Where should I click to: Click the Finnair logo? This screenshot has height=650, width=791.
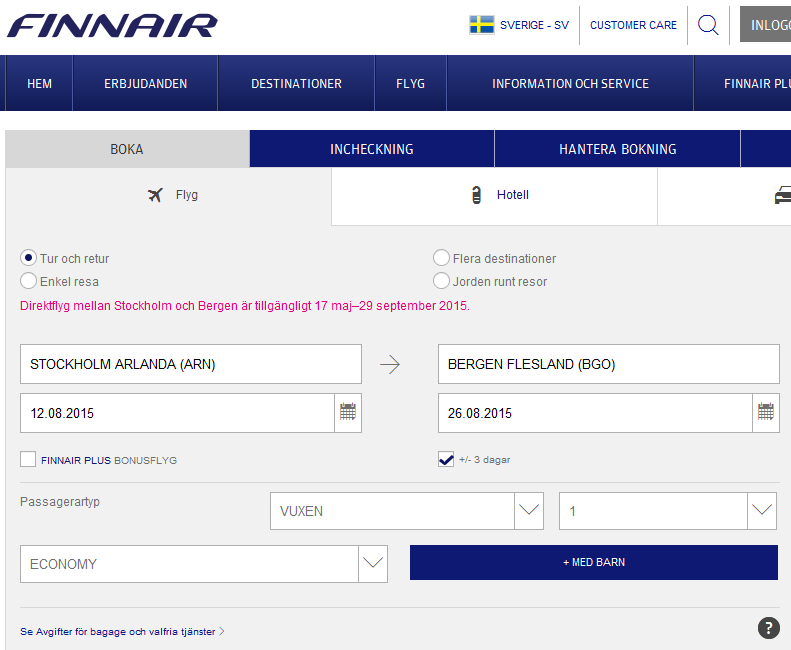click(x=112, y=25)
